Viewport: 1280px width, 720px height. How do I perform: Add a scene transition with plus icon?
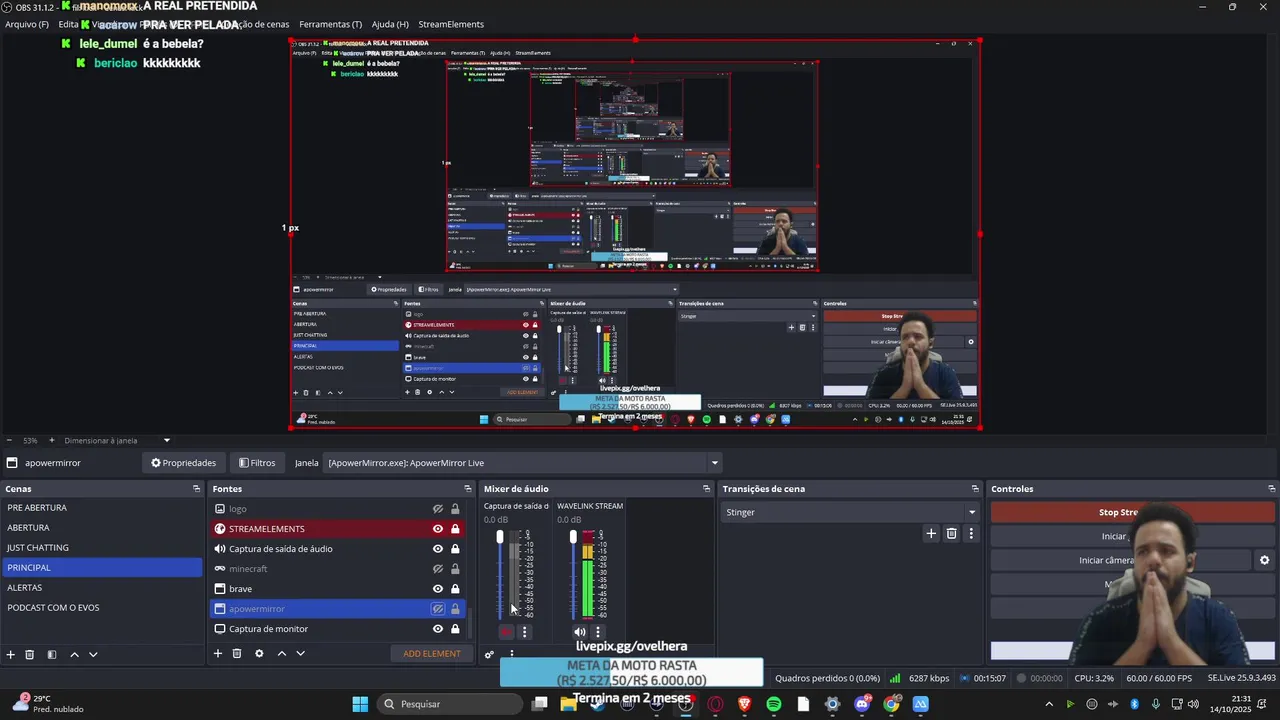[931, 534]
